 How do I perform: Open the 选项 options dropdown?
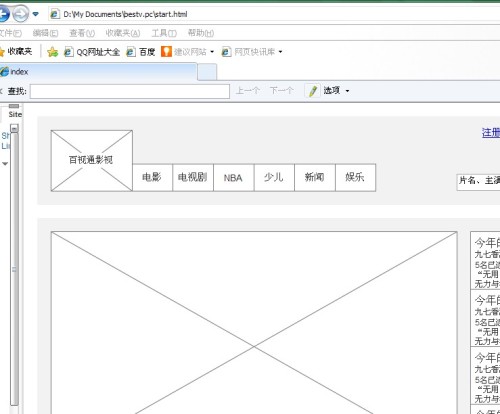click(336, 90)
